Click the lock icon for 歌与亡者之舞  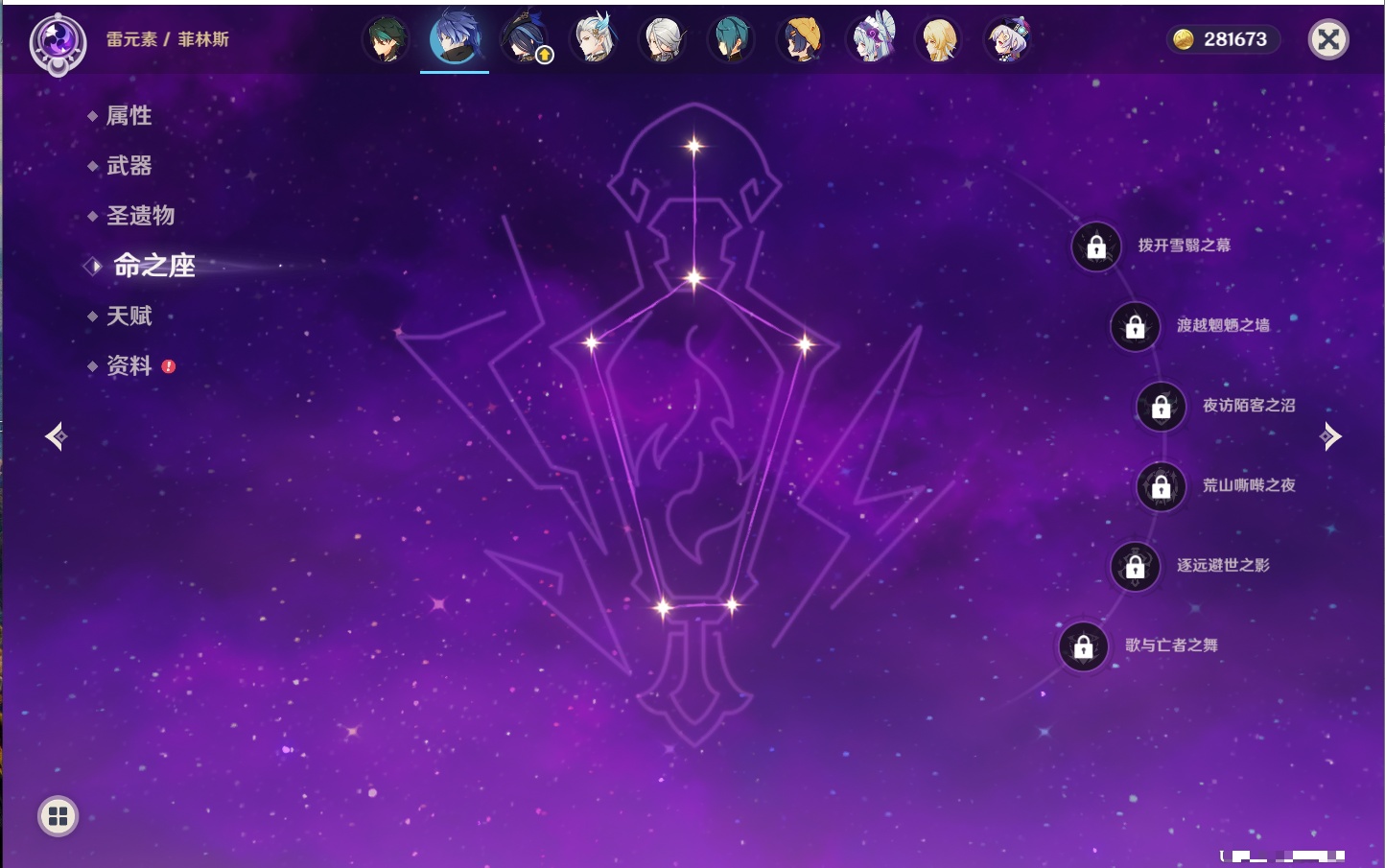click(x=1083, y=645)
